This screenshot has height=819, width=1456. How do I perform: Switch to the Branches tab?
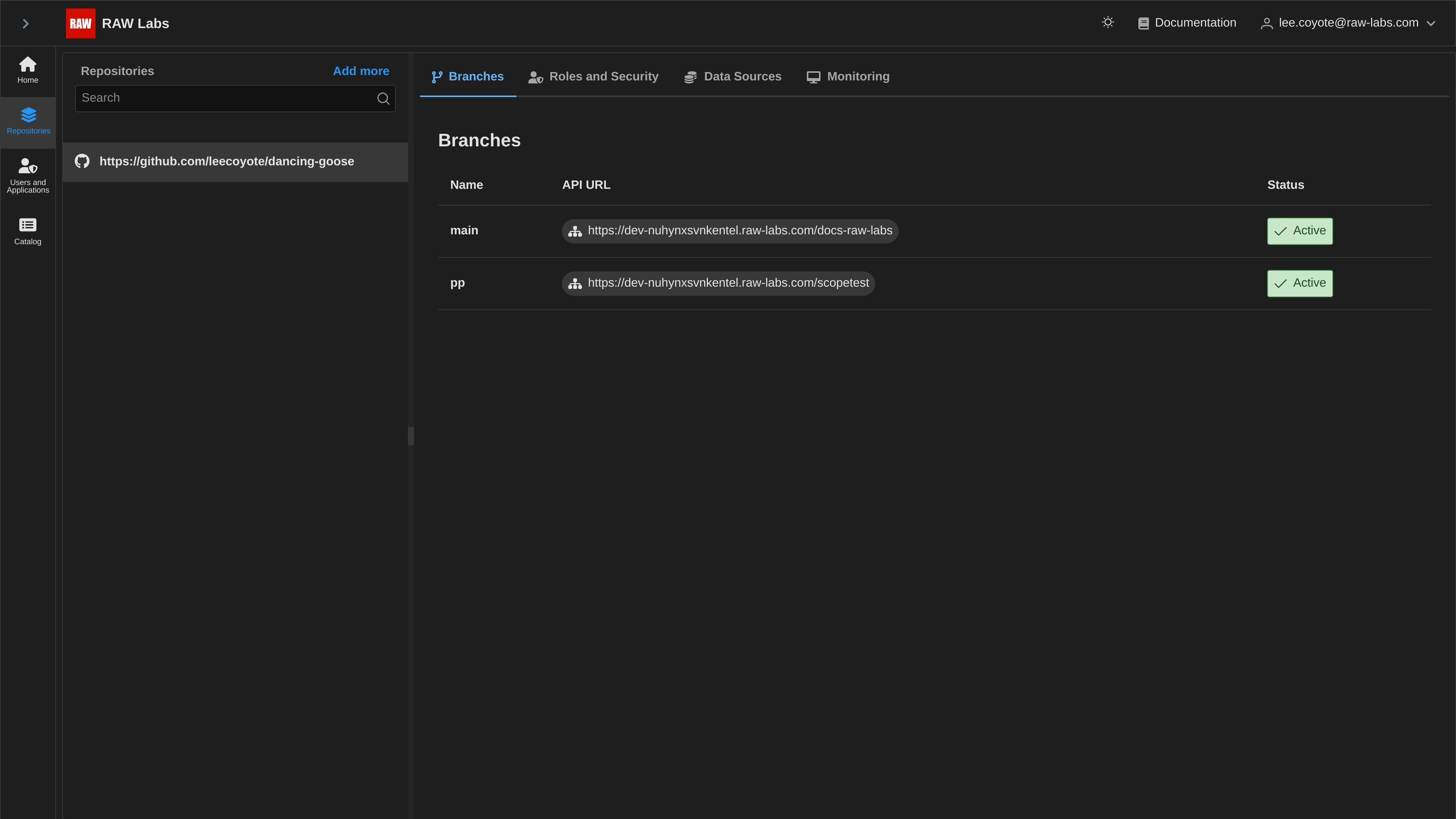coord(468,76)
